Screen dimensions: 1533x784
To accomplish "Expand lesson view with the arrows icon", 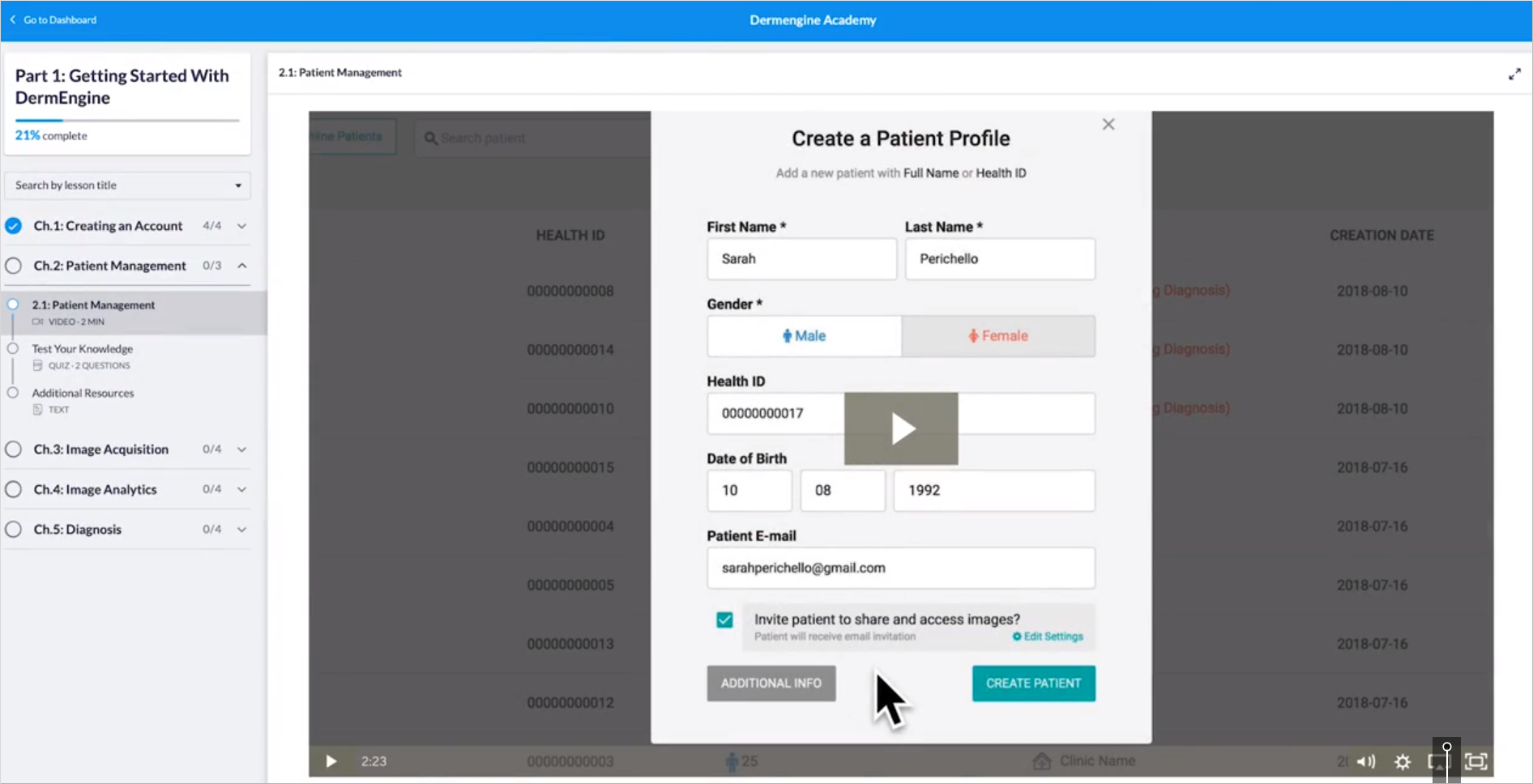I will [x=1514, y=75].
